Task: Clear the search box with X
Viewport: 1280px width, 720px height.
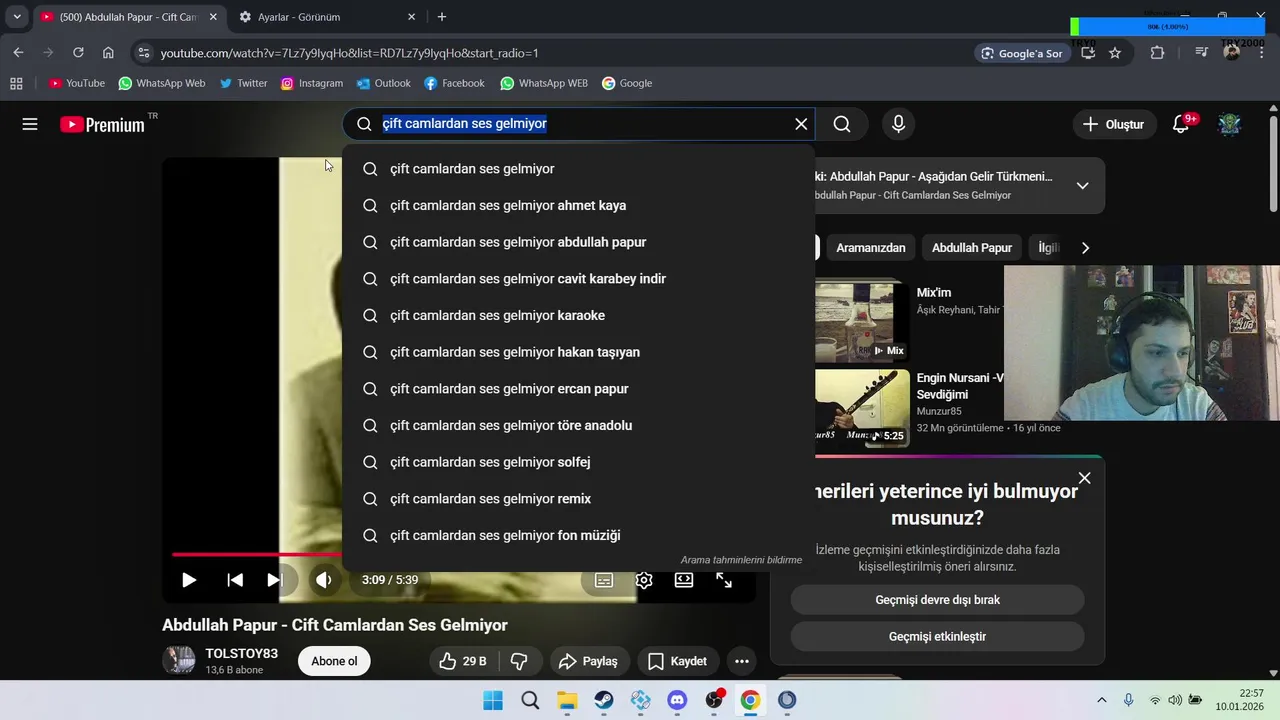Action: [x=801, y=124]
